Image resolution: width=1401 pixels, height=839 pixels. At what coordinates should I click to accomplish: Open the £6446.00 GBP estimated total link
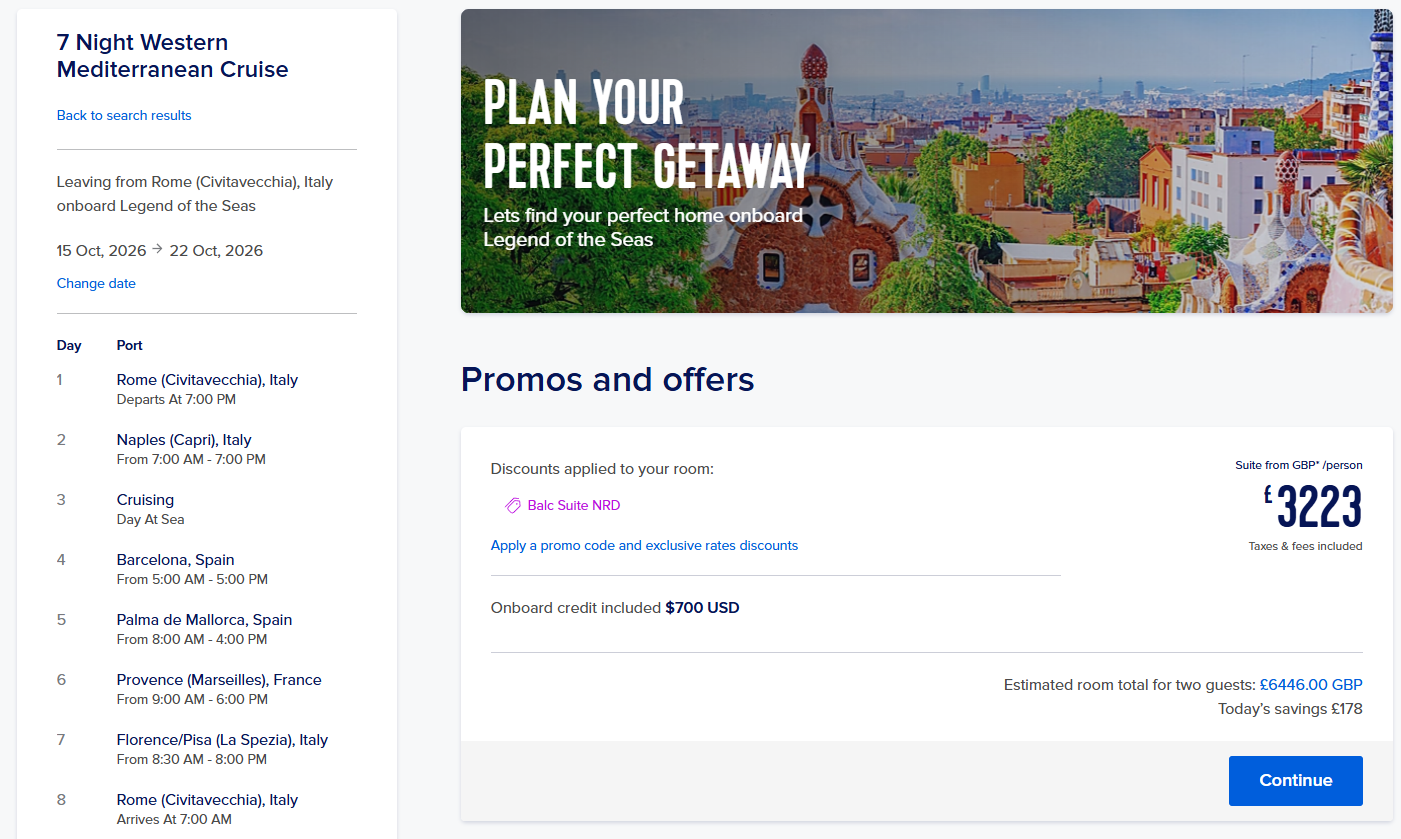tap(1311, 685)
